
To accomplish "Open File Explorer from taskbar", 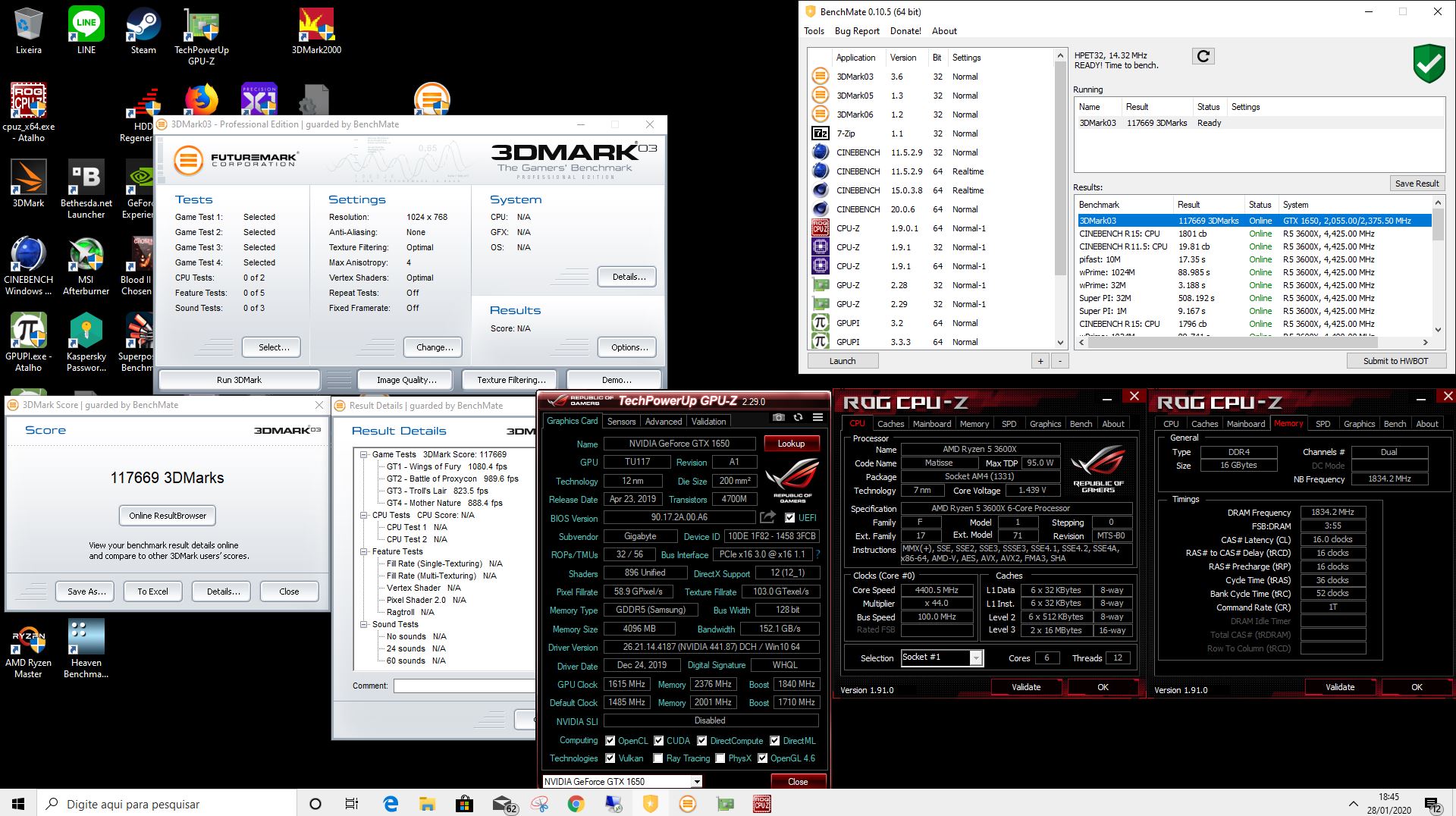I will (427, 804).
